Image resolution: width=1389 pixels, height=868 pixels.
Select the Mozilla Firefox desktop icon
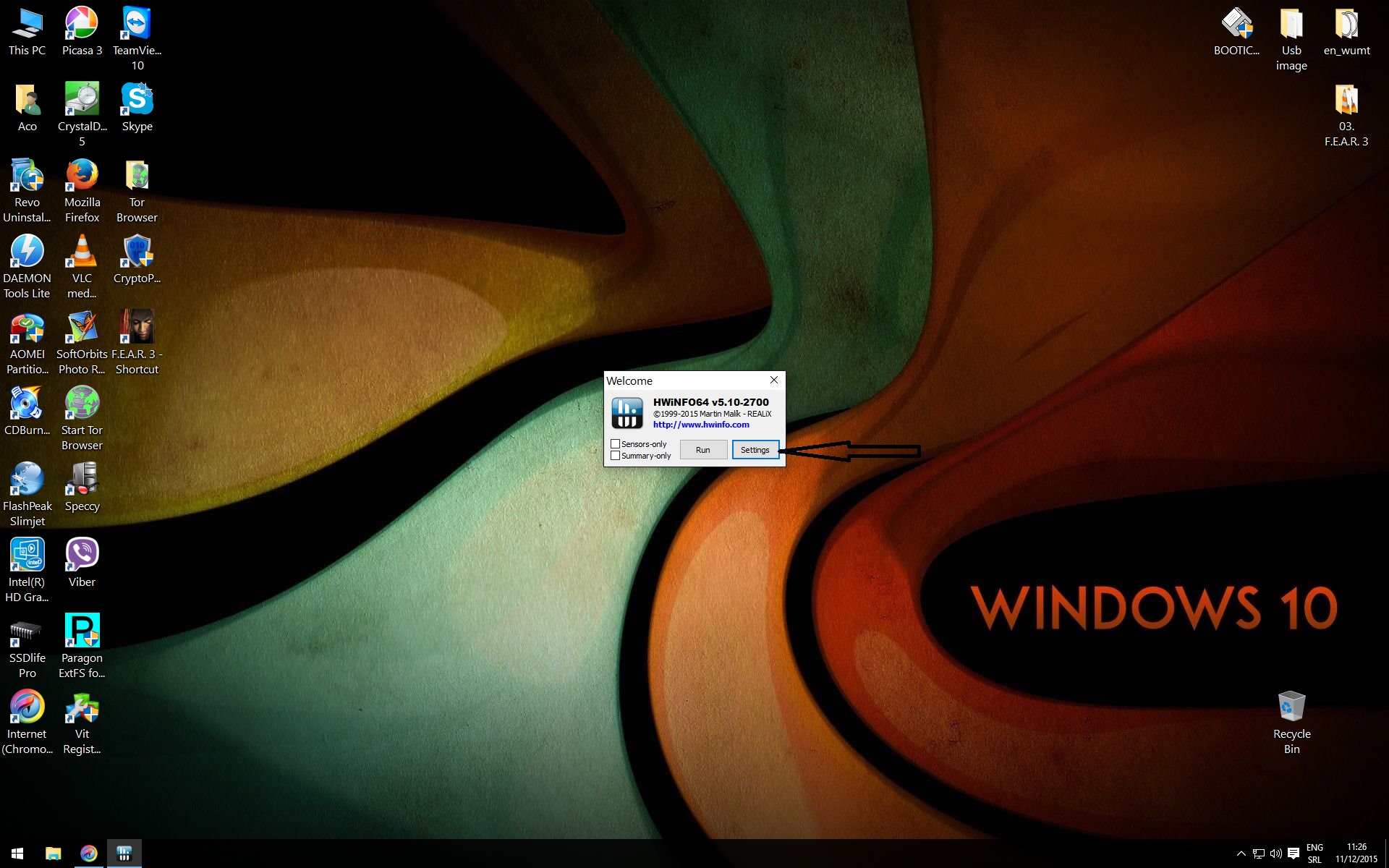pyautogui.click(x=82, y=176)
